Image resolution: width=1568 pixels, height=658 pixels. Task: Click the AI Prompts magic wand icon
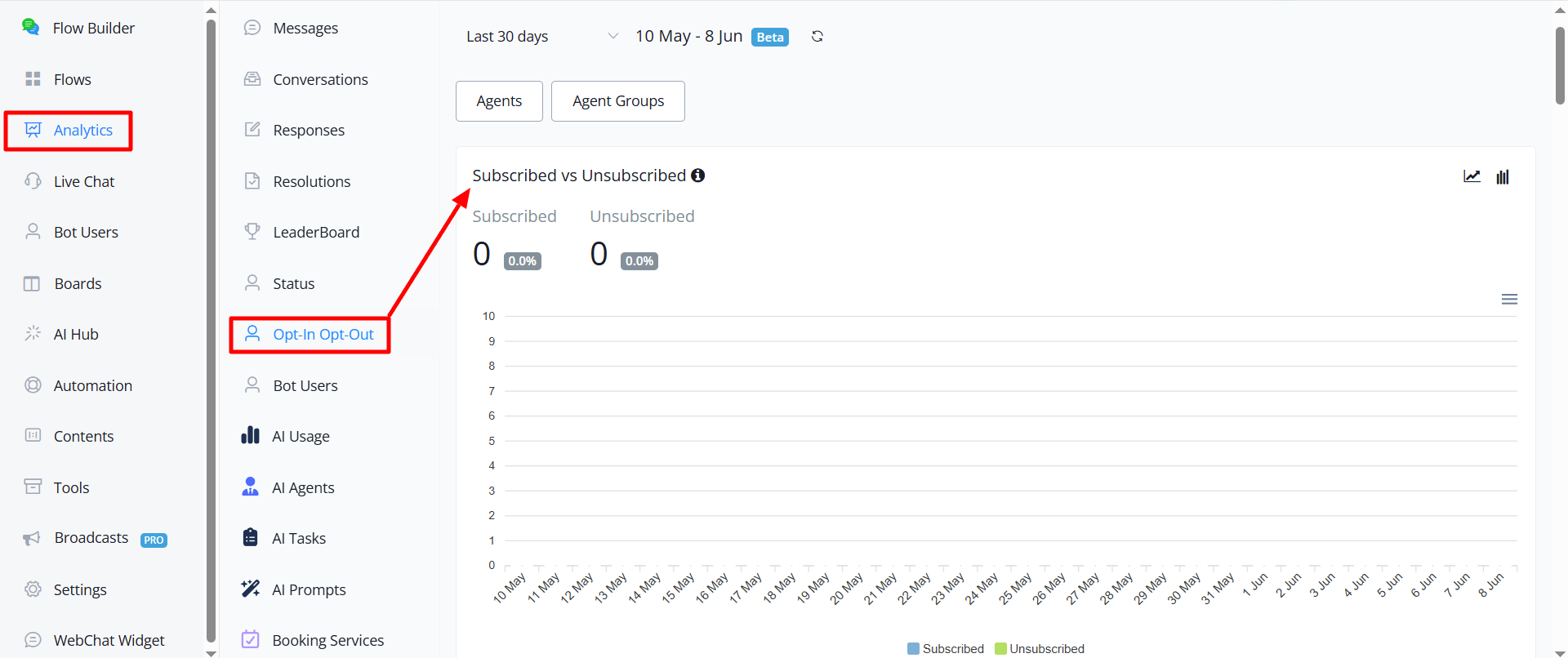(x=250, y=589)
